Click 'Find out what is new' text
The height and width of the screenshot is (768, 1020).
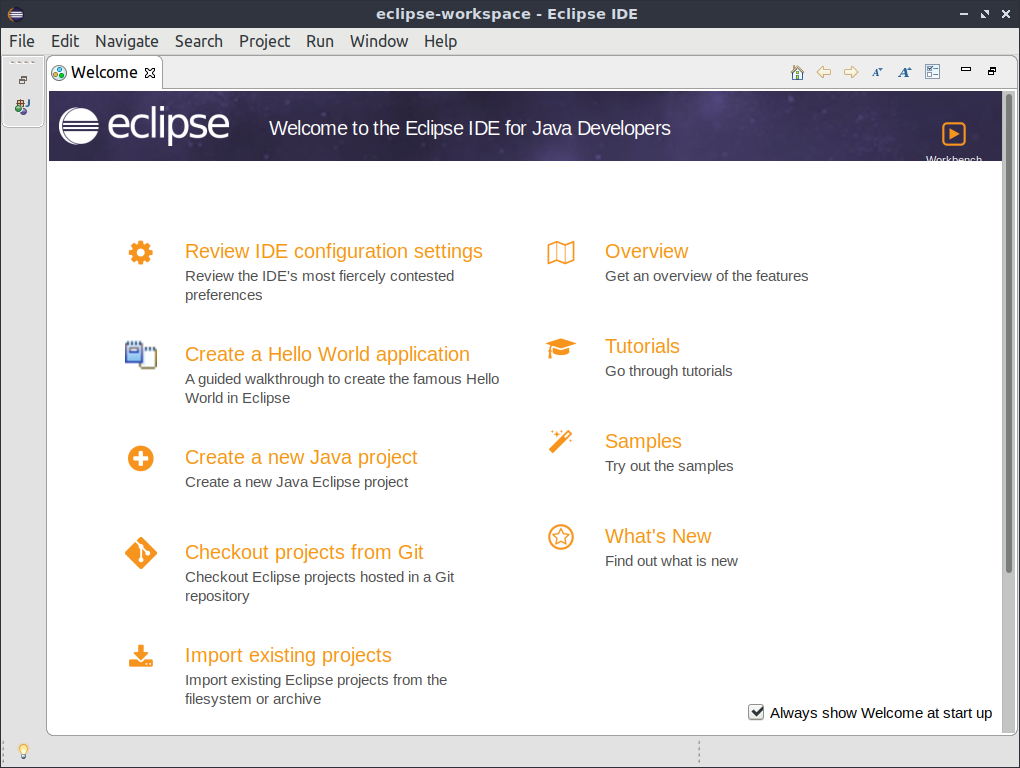(671, 561)
